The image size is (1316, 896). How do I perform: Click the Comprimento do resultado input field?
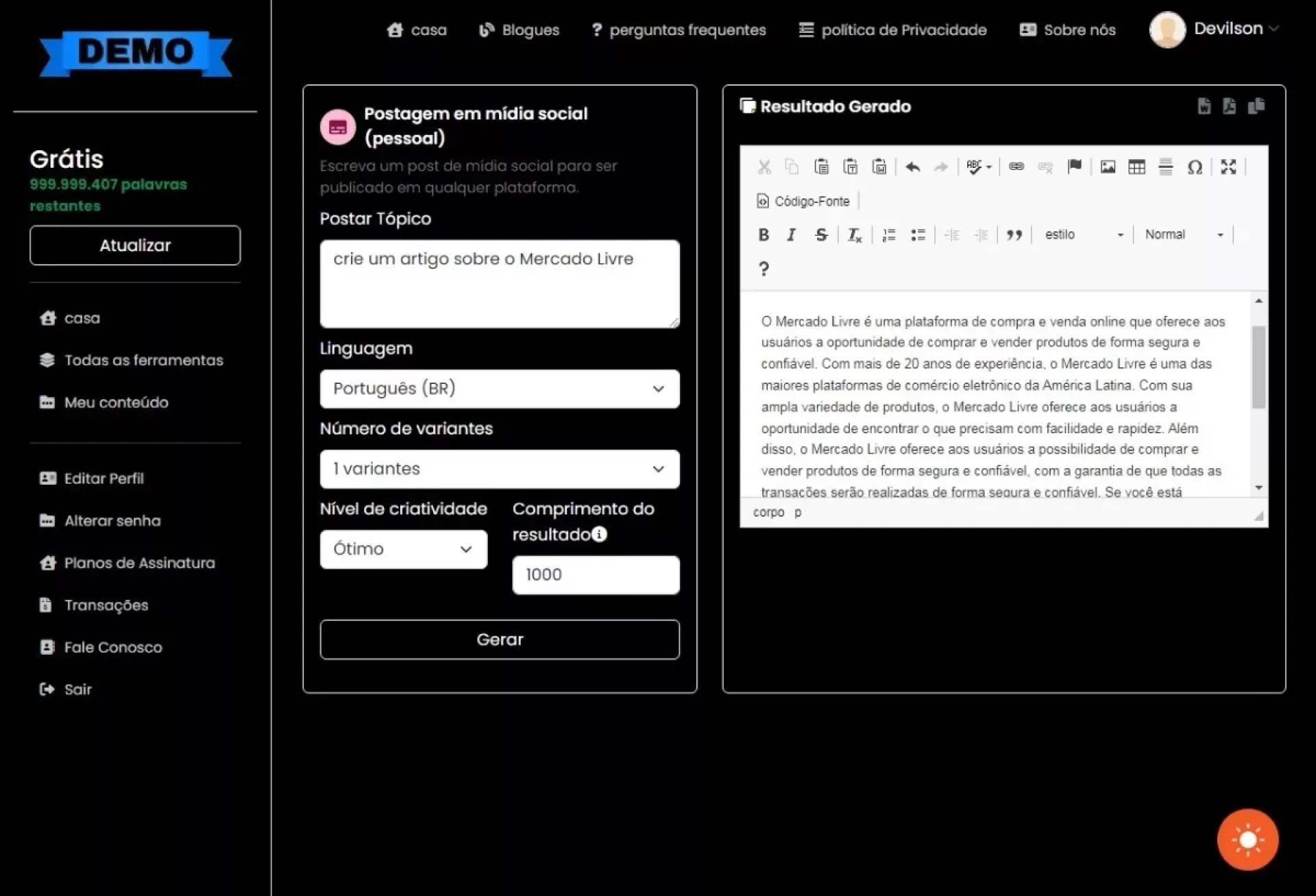[x=596, y=574]
